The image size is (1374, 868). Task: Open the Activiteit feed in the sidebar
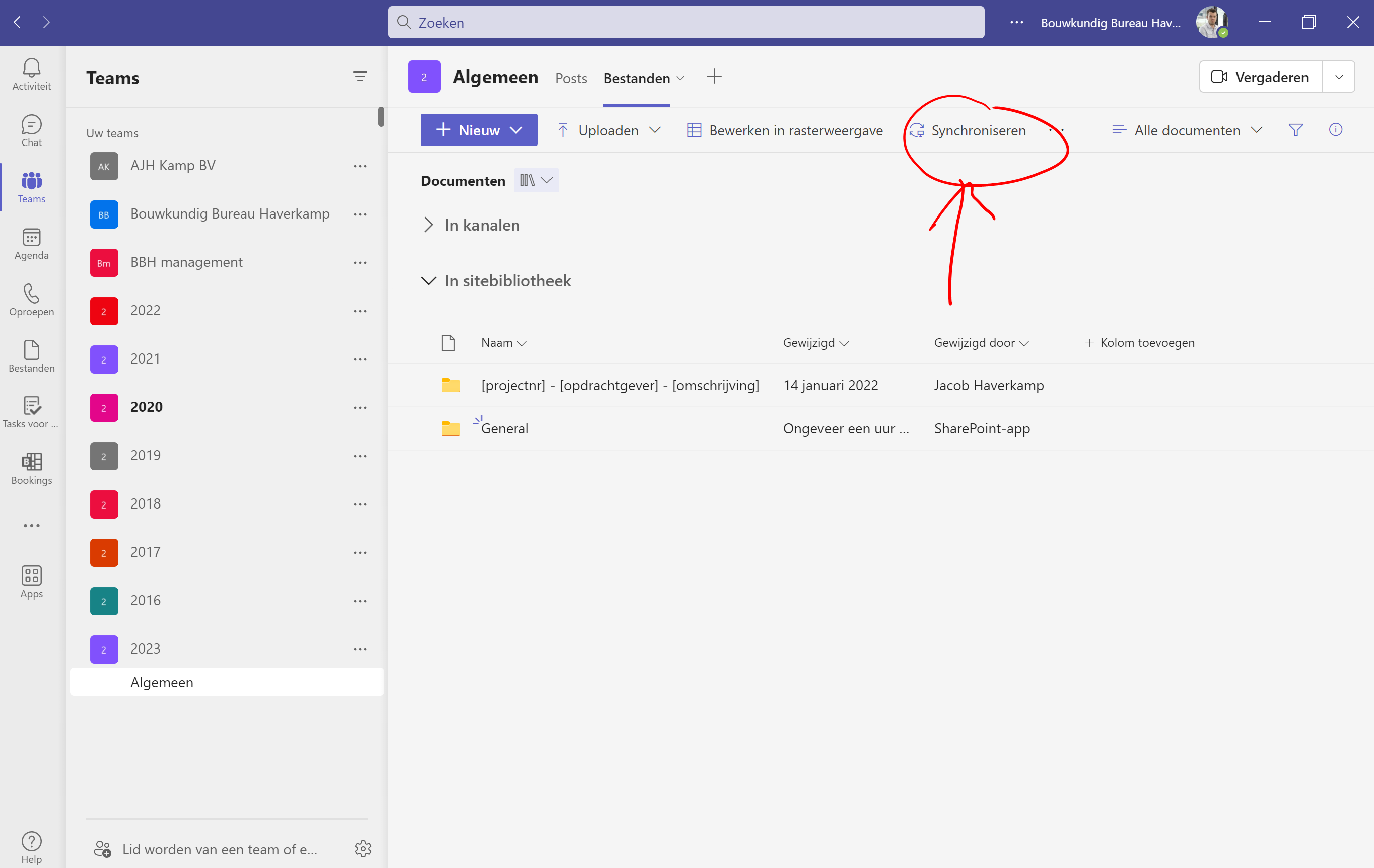coord(31,75)
